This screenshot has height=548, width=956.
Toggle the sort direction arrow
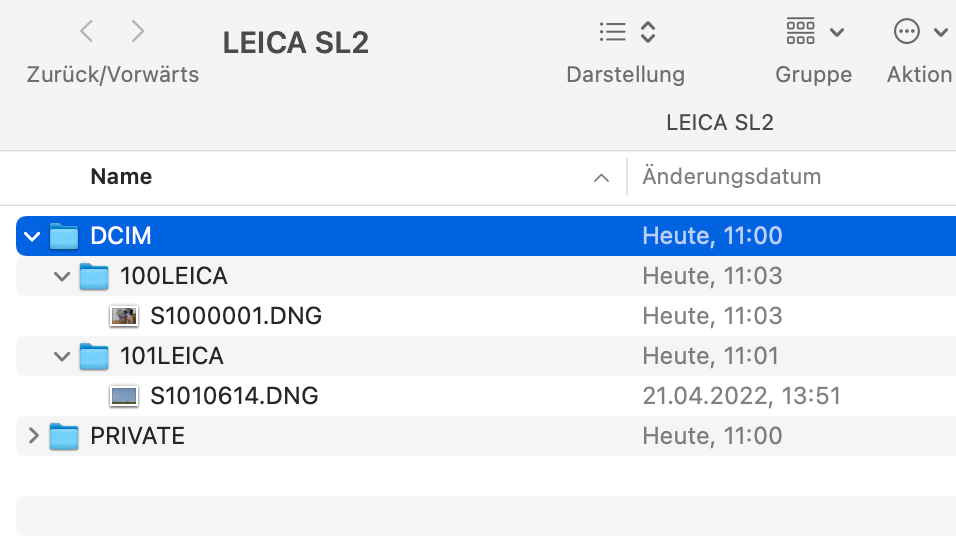pyautogui.click(x=601, y=178)
